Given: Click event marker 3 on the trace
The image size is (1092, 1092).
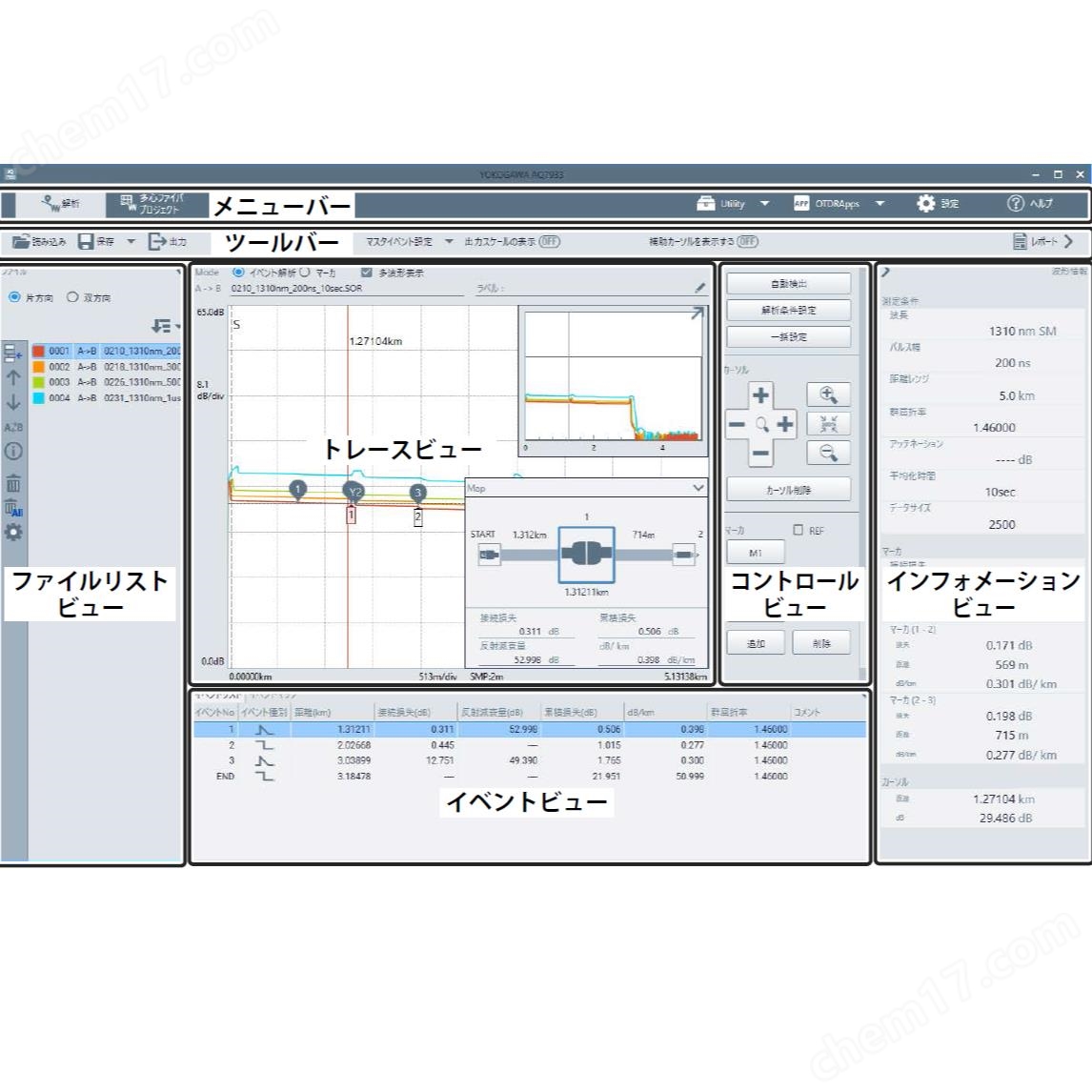Looking at the screenshot, I should coord(418,493).
